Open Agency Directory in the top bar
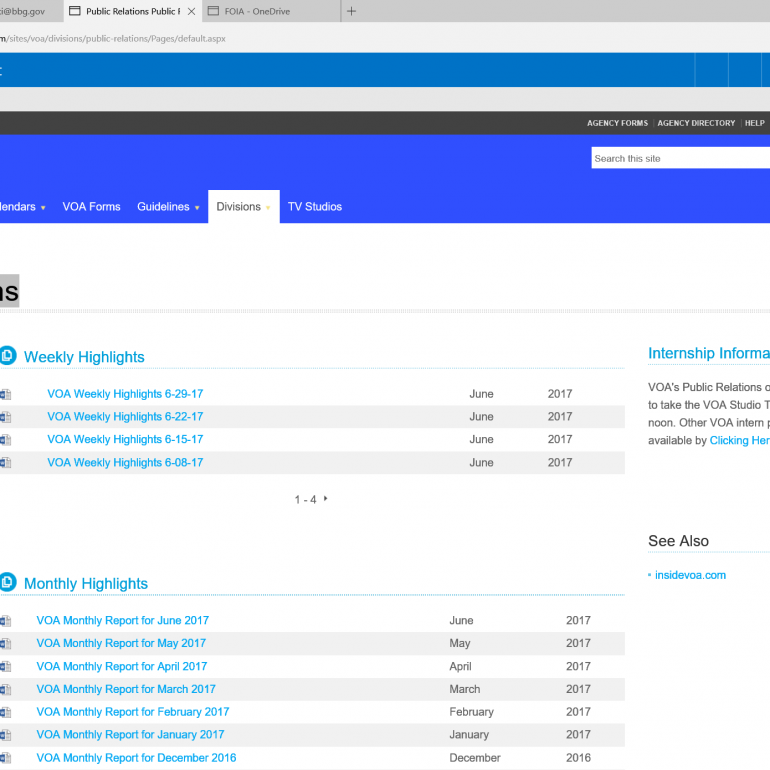This screenshot has width=770, height=770. click(x=696, y=123)
